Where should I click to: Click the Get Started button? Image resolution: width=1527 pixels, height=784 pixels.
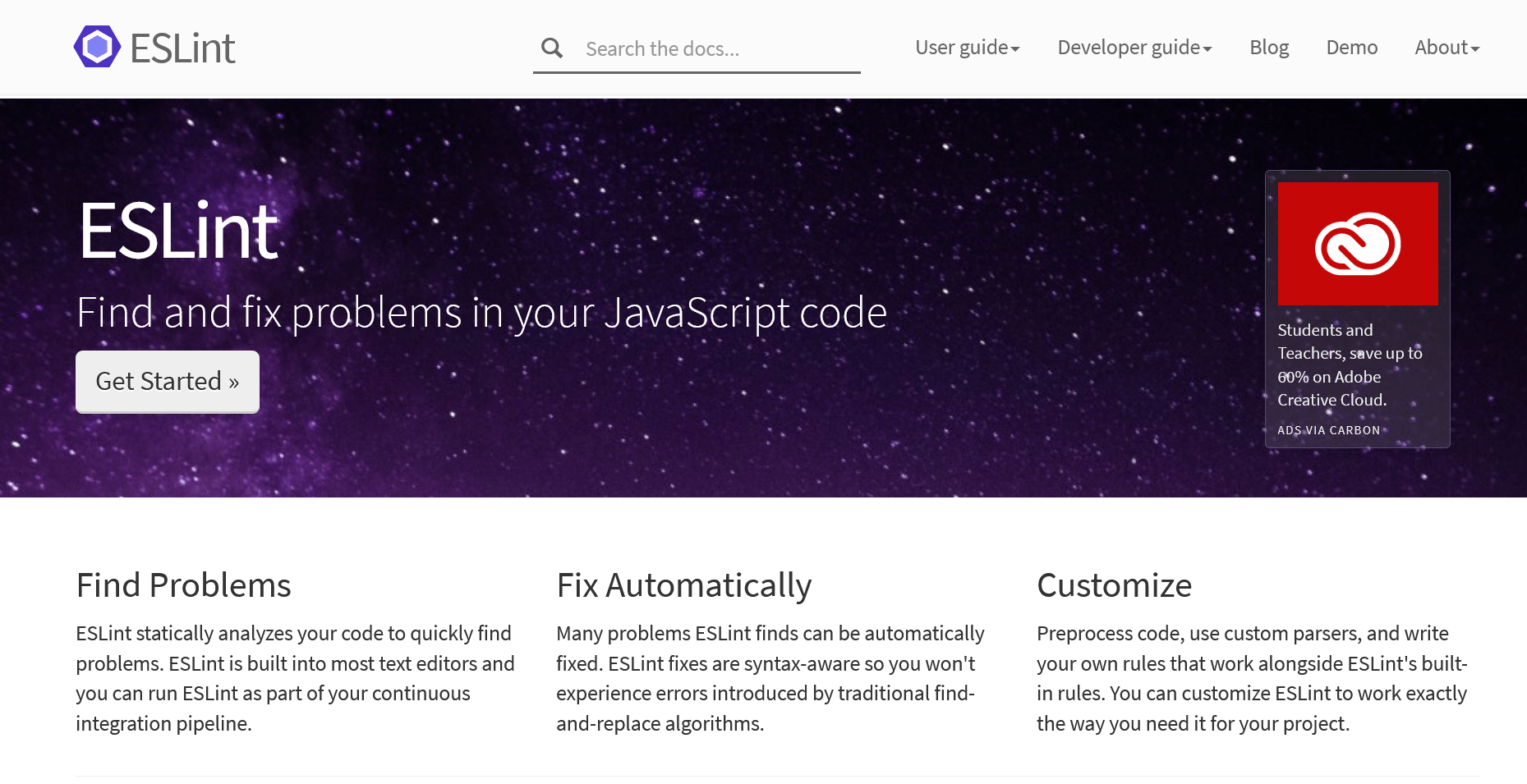167,381
